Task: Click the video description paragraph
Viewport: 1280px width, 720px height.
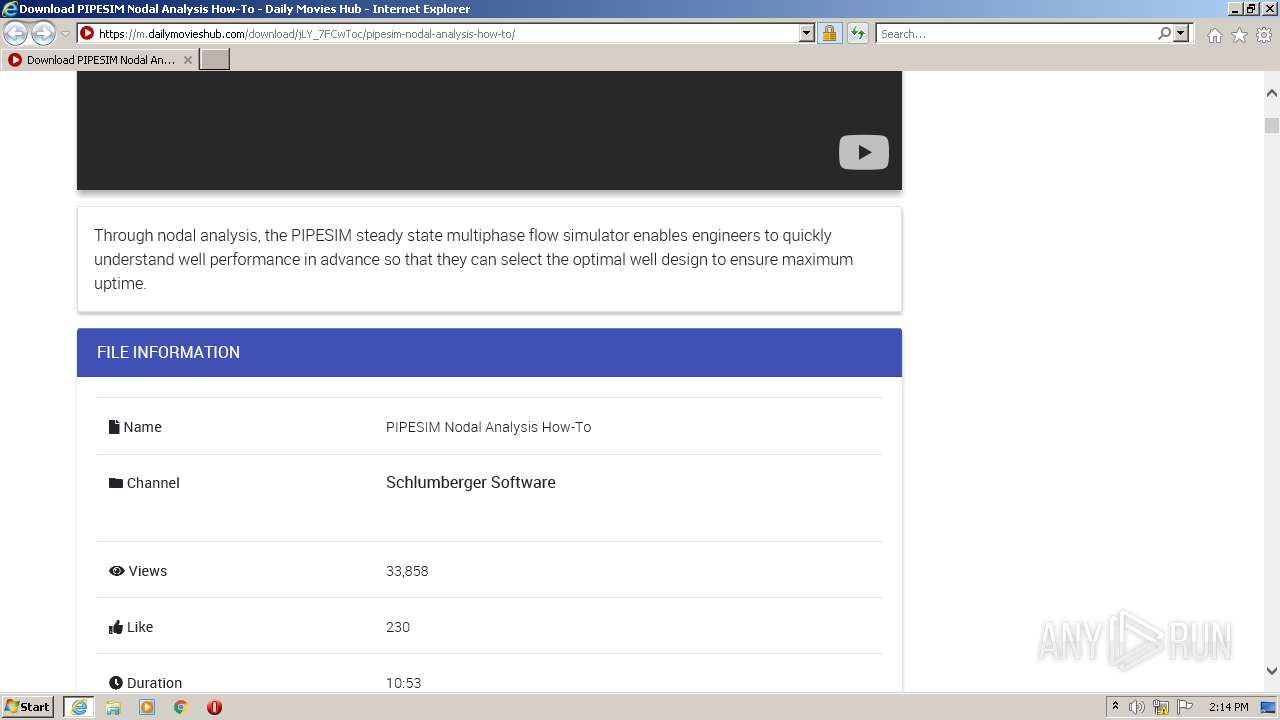Action: tap(474, 259)
